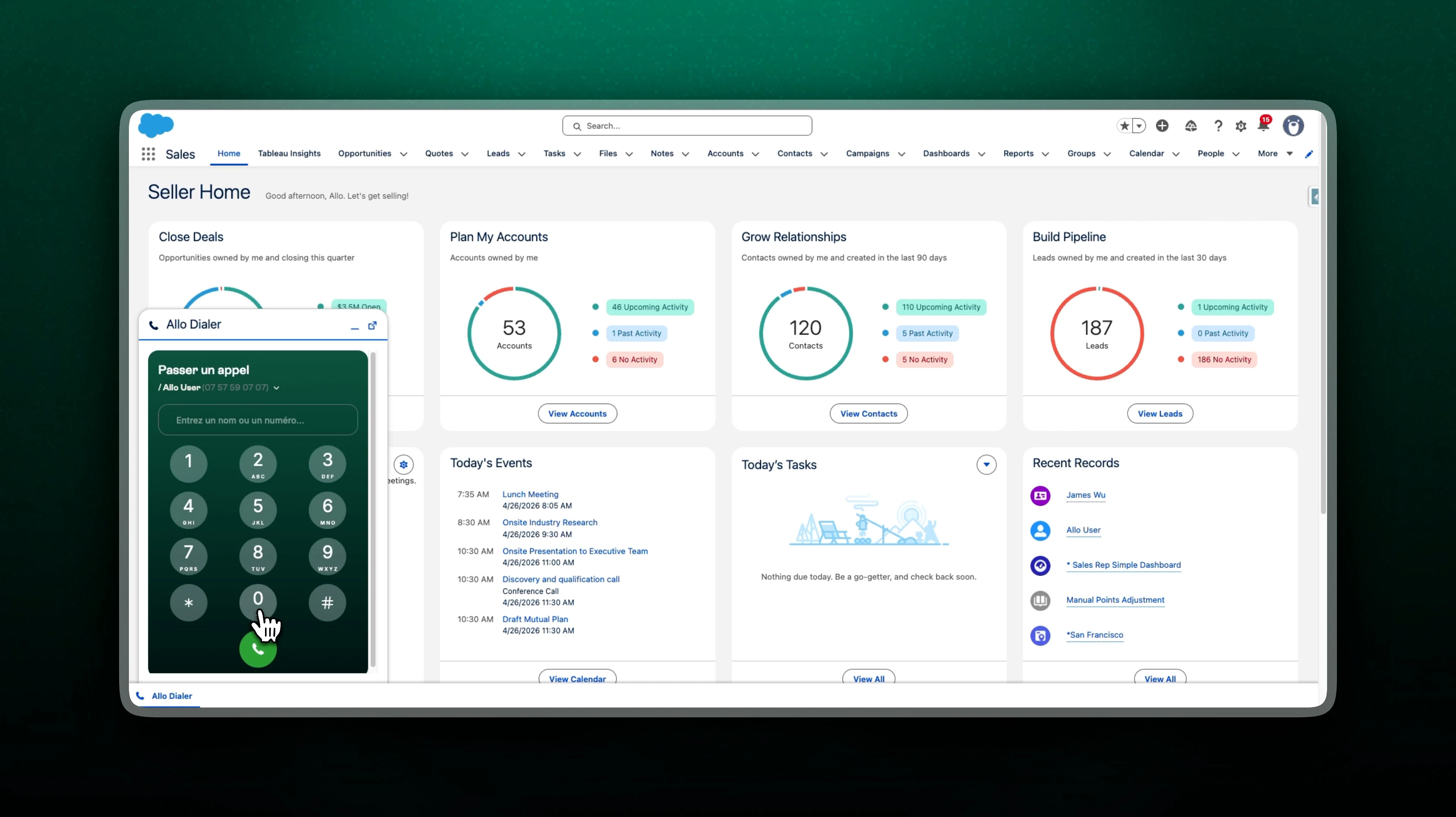The width and height of the screenshot is (1456, 817).
Task: Expand the Dashboards tab chevron
Action: tap(982, 154)
